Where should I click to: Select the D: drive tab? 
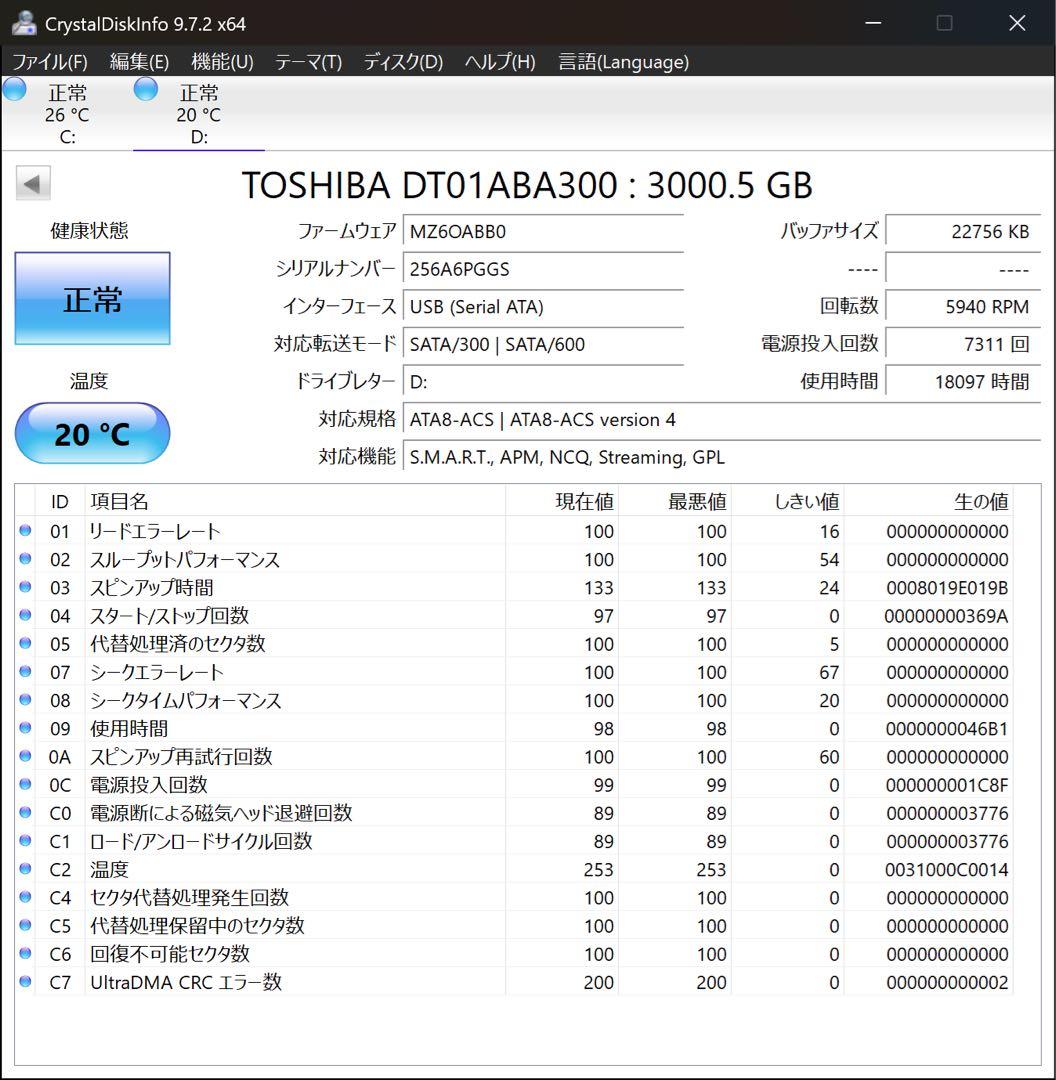pyautogui.click(x=198, y=114)
